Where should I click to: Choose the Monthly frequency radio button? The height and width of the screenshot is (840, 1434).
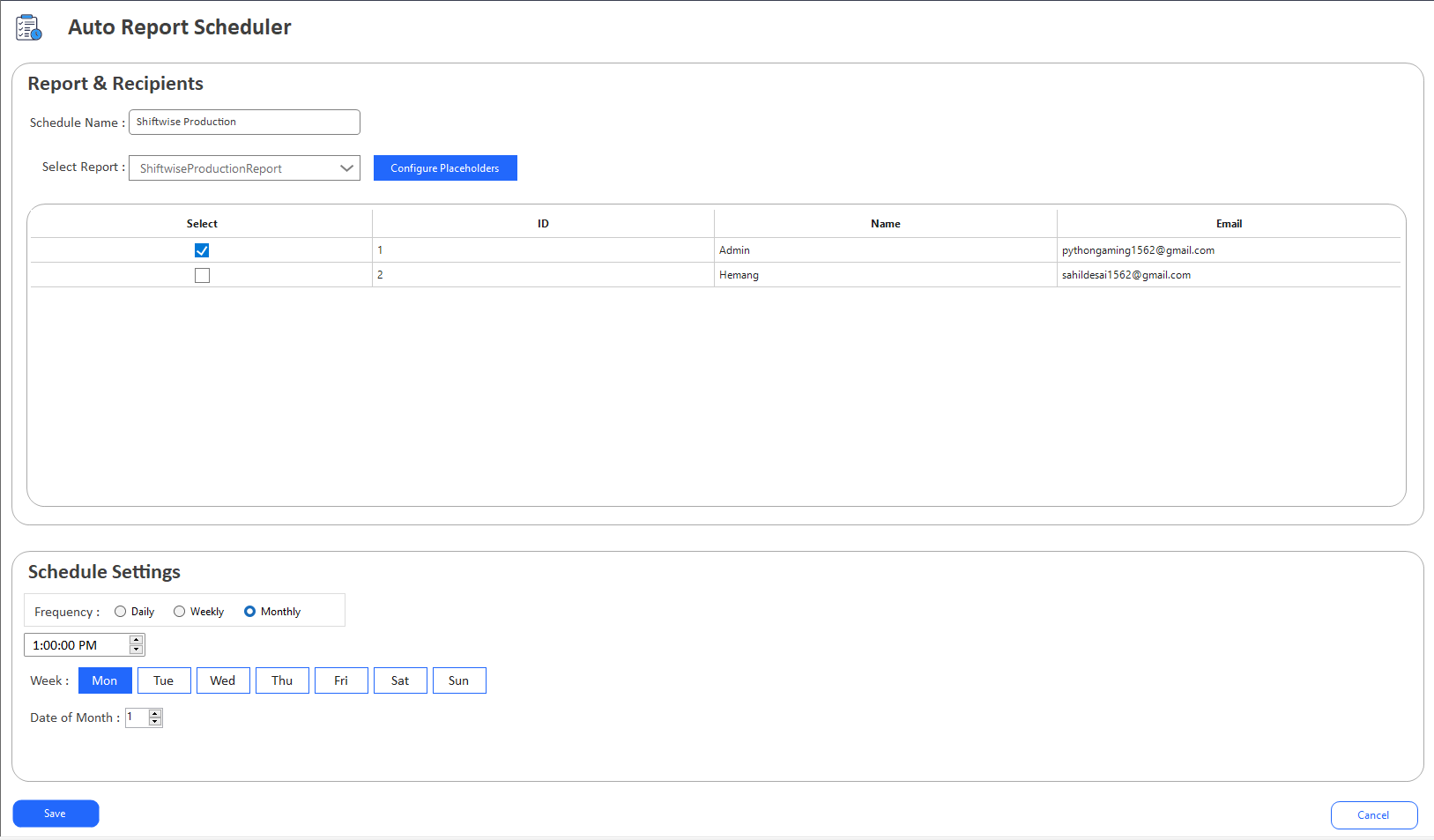pos(250,612)
